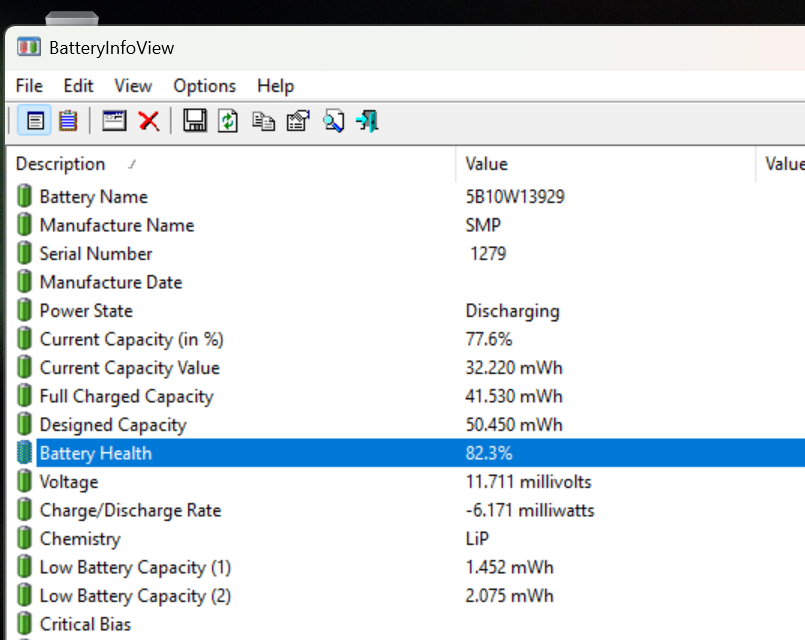Click the second Value column header at right

[781, 164]
